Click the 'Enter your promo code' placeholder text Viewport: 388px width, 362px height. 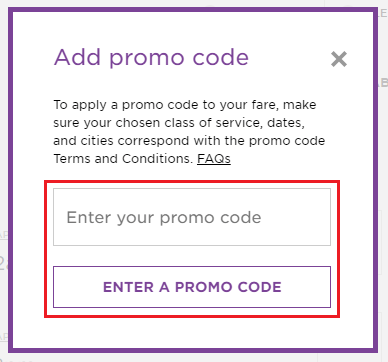(x=164, y=218)
